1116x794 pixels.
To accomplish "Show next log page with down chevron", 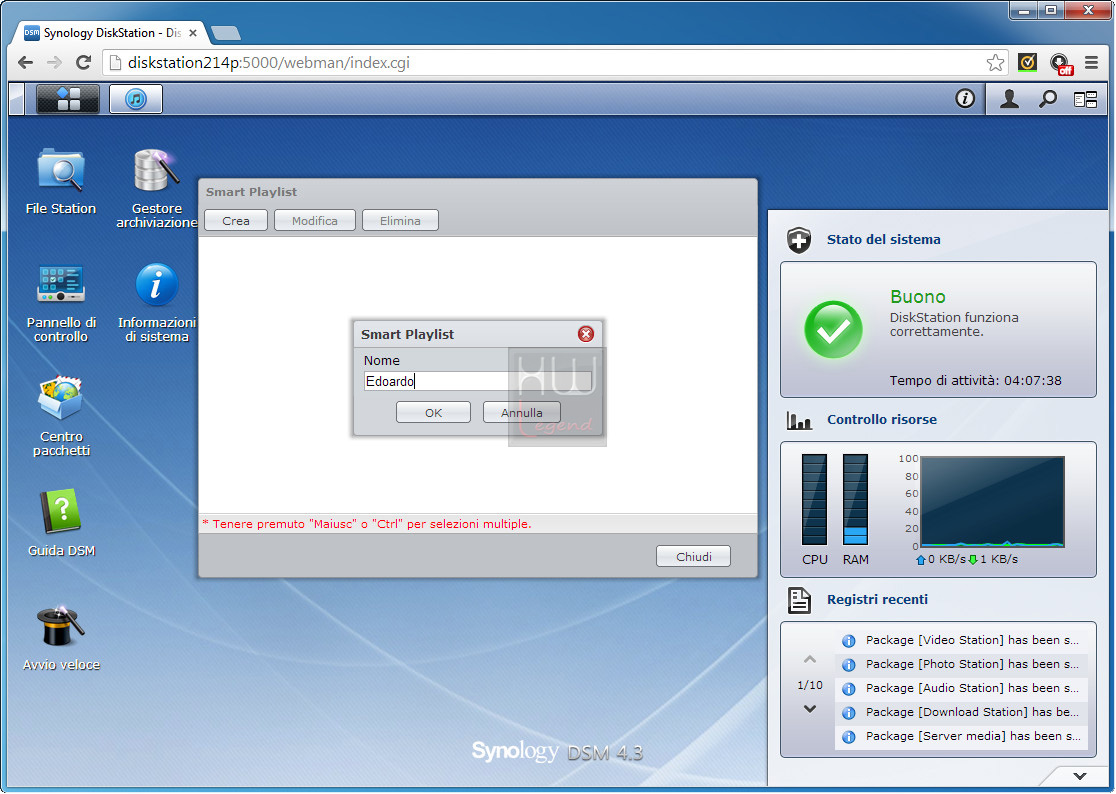I will click(809, 709).
